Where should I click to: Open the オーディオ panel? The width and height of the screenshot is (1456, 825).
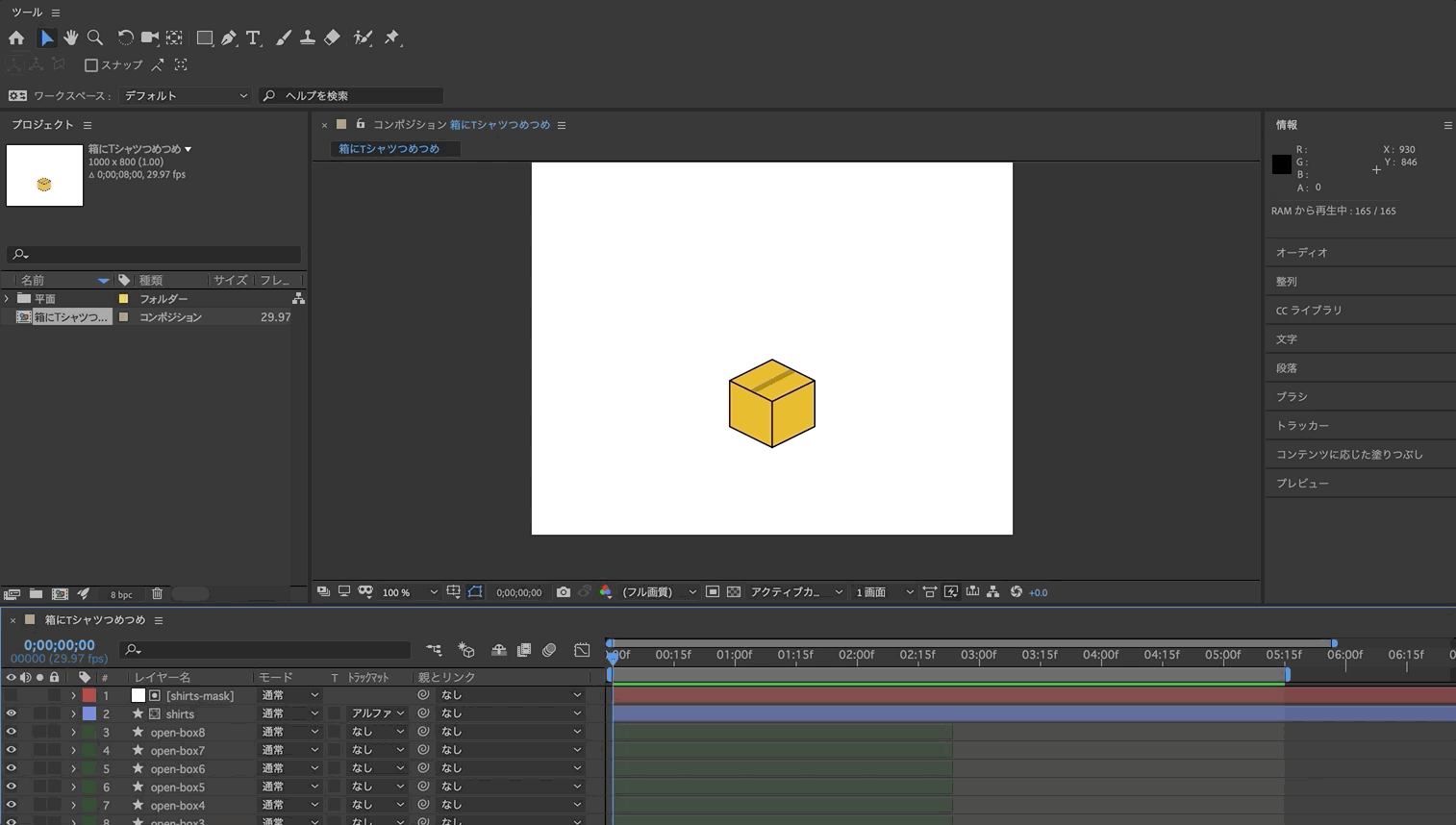(1360, 252)
